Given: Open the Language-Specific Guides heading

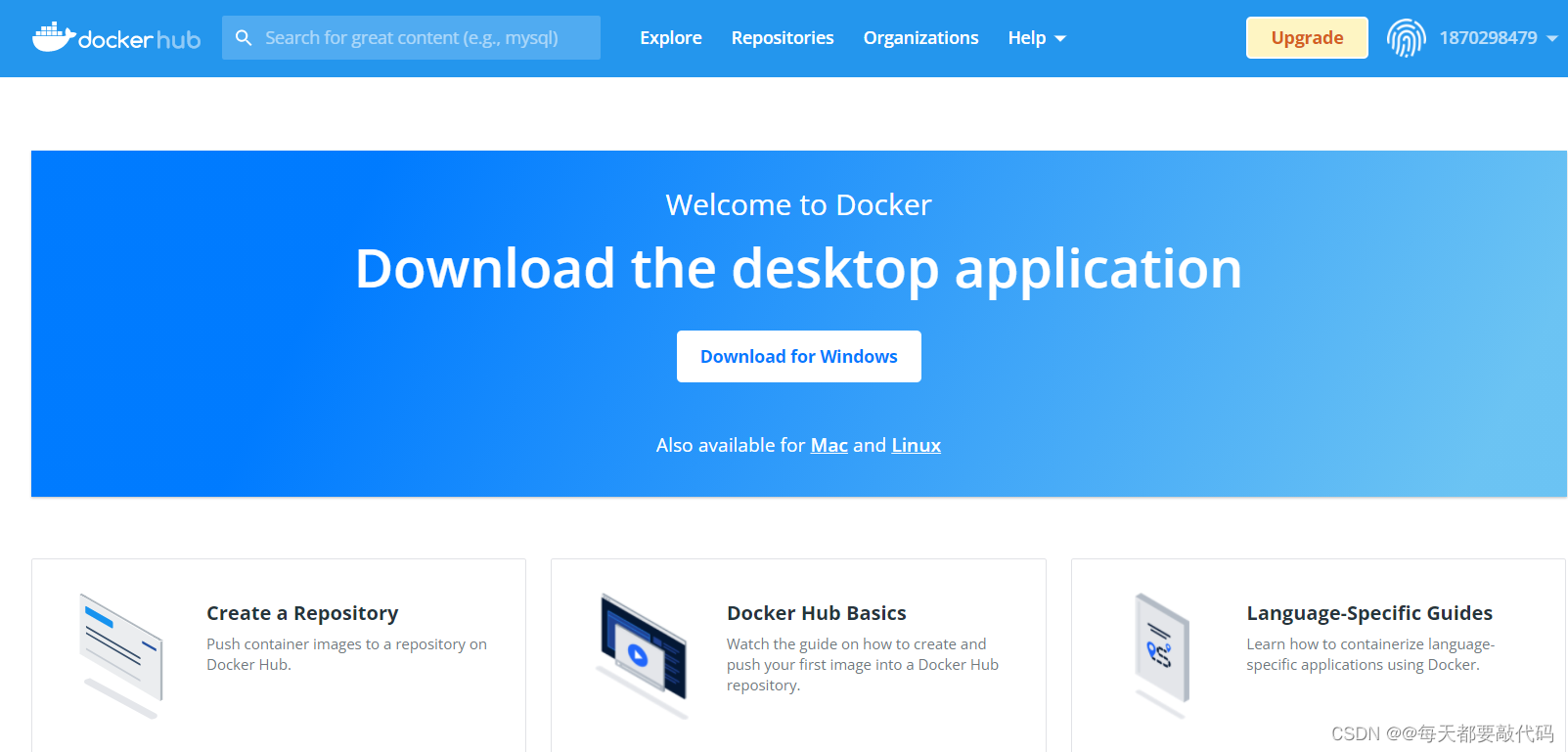Looking at the screenshot, I should (1369, 613).
